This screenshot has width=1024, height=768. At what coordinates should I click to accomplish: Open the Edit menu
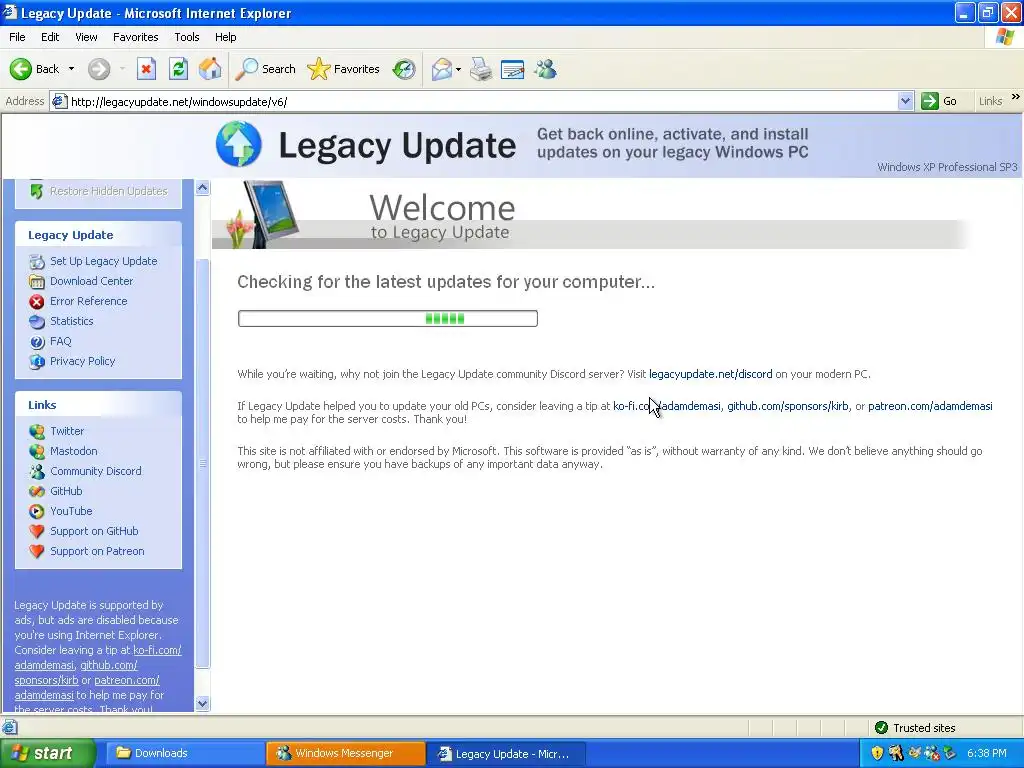tap(50, 37)
